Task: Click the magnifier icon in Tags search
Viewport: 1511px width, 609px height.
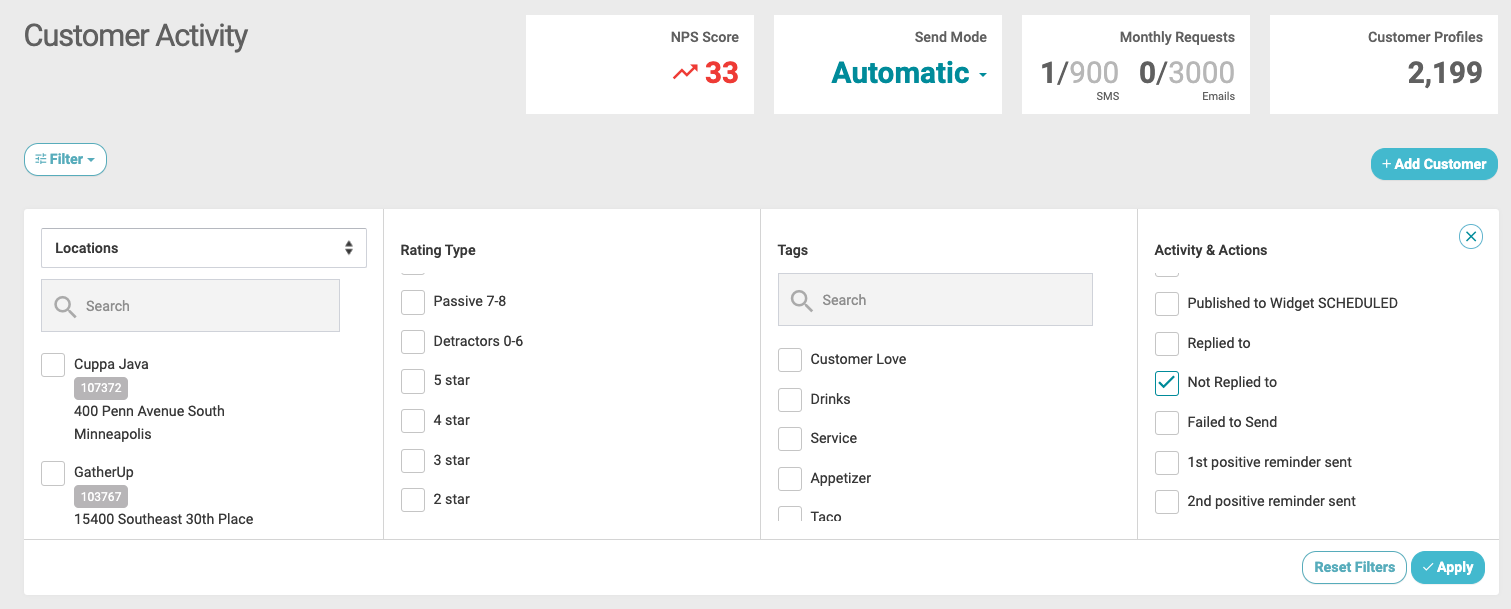Action: click(801, 300)
